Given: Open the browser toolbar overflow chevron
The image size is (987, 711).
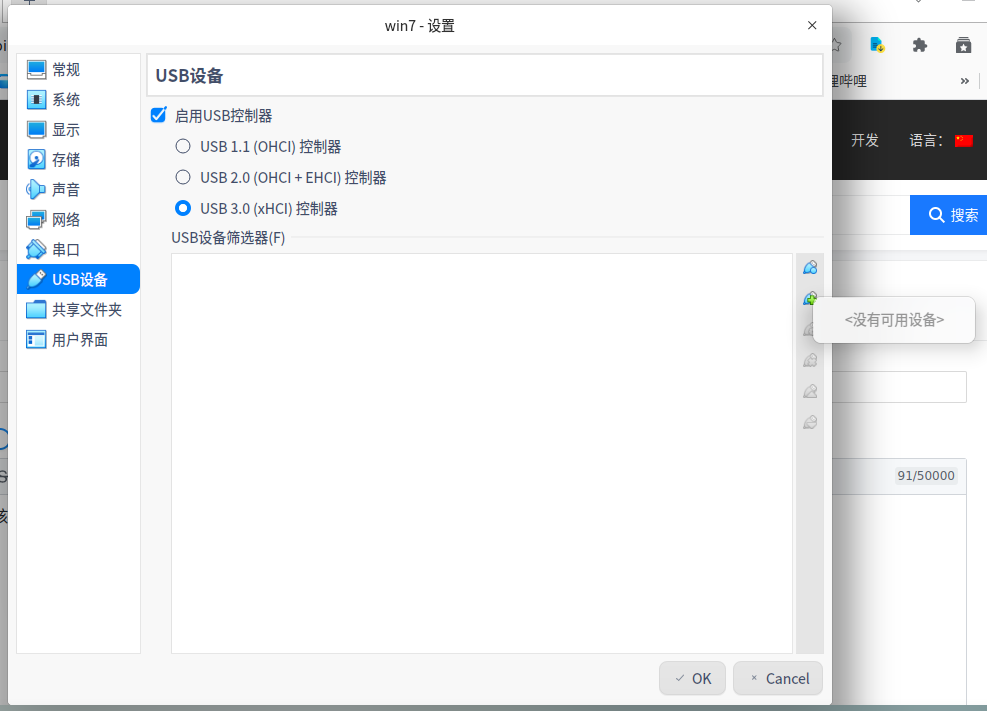Looking at the screenshot, I should (964, 81).
